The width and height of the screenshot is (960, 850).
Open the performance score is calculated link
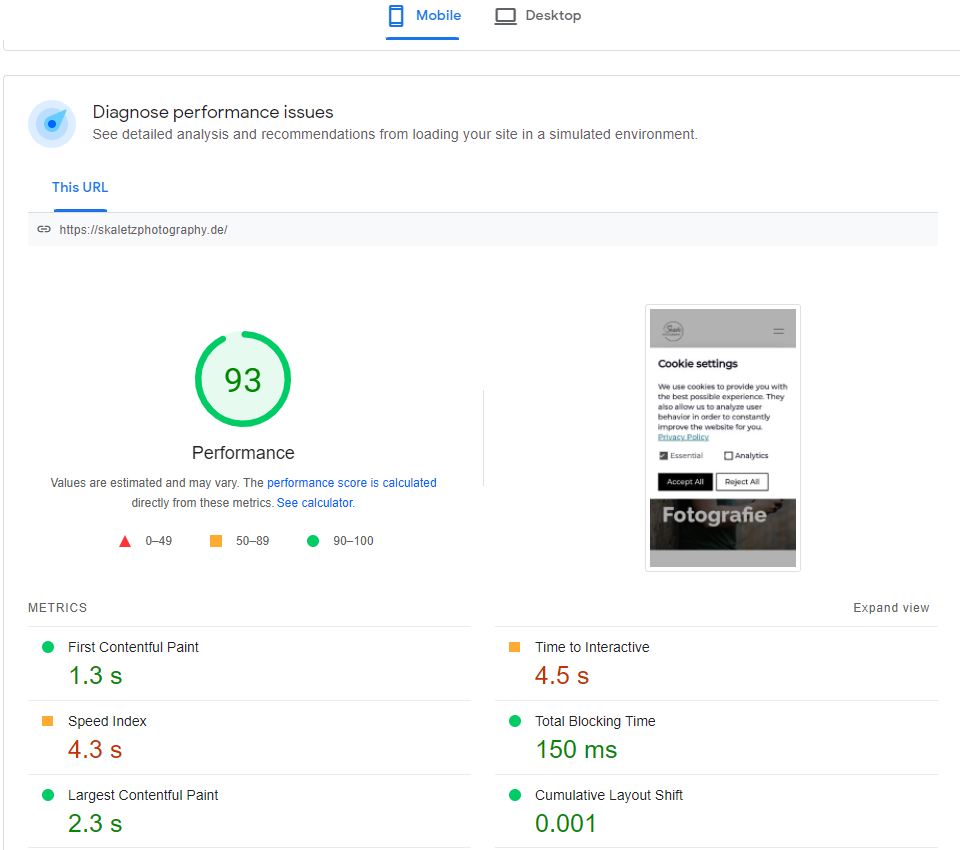click(352, 483)
